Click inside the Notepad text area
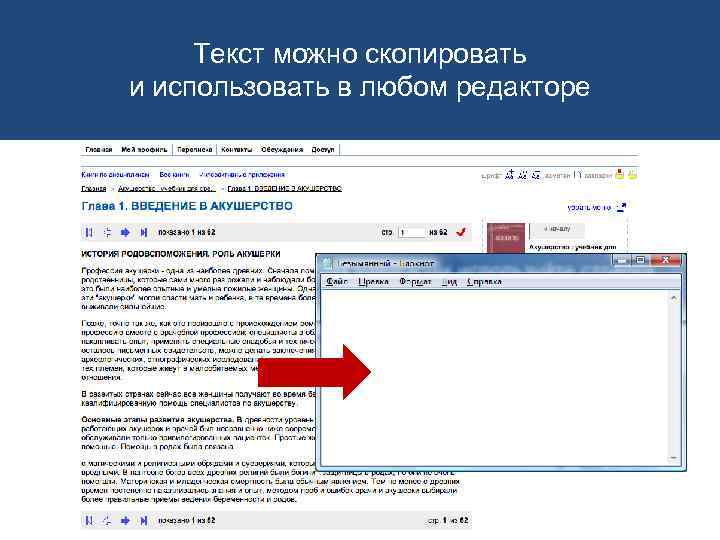Screen dimensions: 720x540 coord(495,377)
